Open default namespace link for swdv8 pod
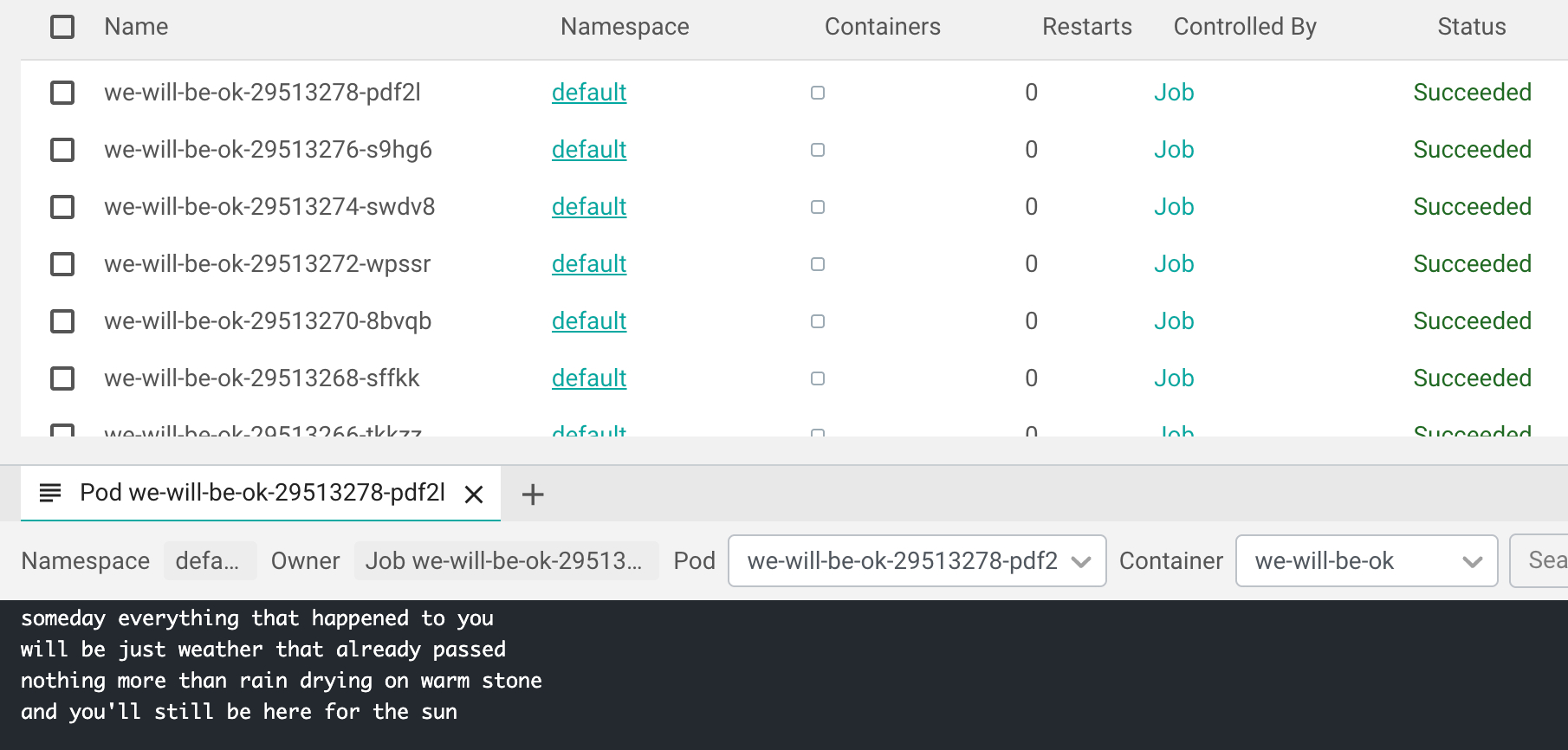The image size is (1568, 750). point(588,207)
